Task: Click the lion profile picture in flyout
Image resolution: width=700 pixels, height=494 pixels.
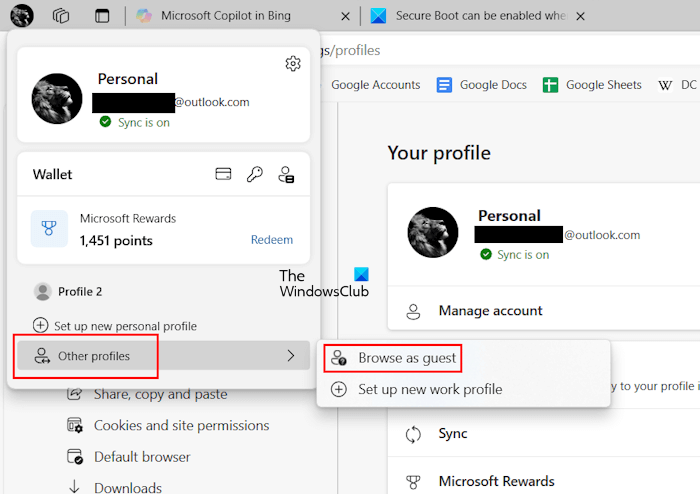Action: click(57, 99)
